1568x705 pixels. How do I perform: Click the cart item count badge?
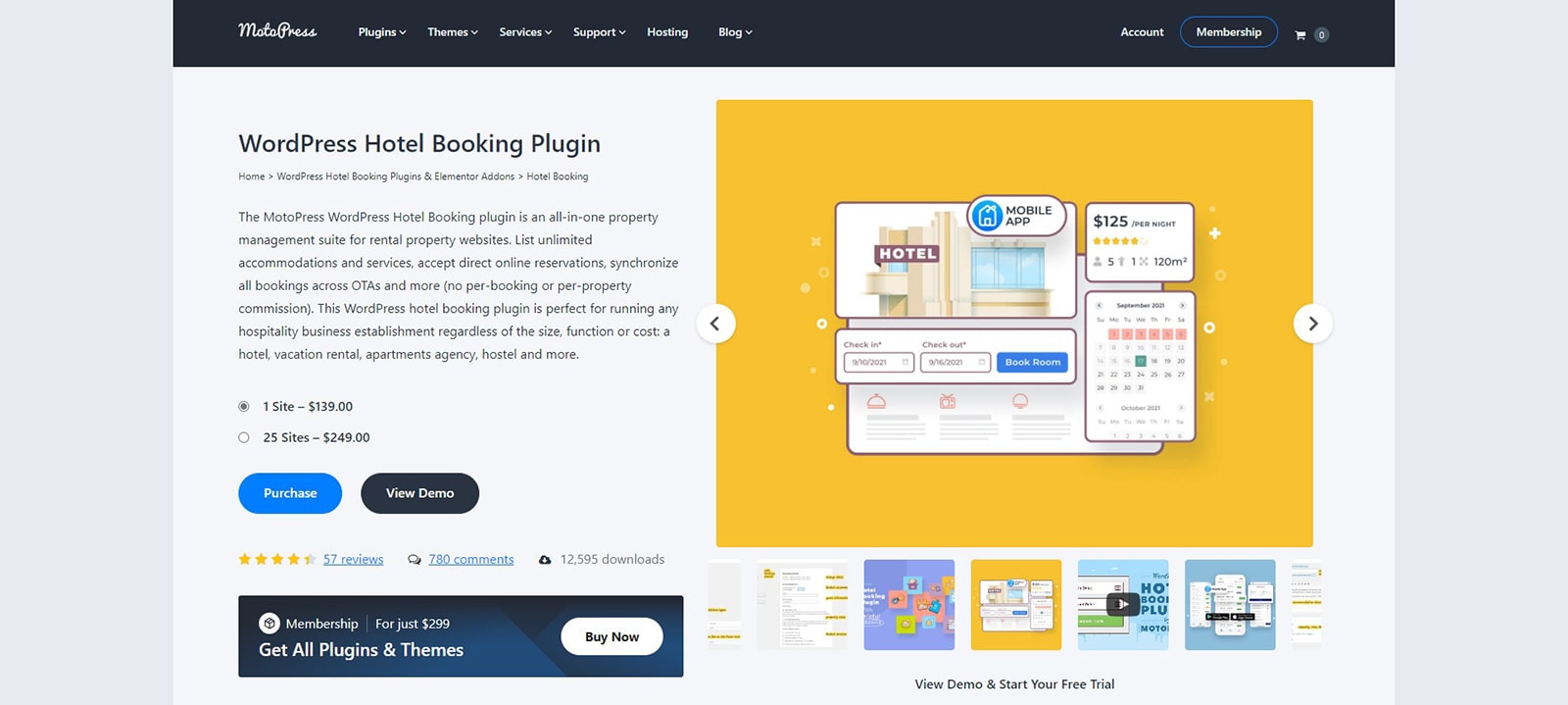(x=1321, y=34)
